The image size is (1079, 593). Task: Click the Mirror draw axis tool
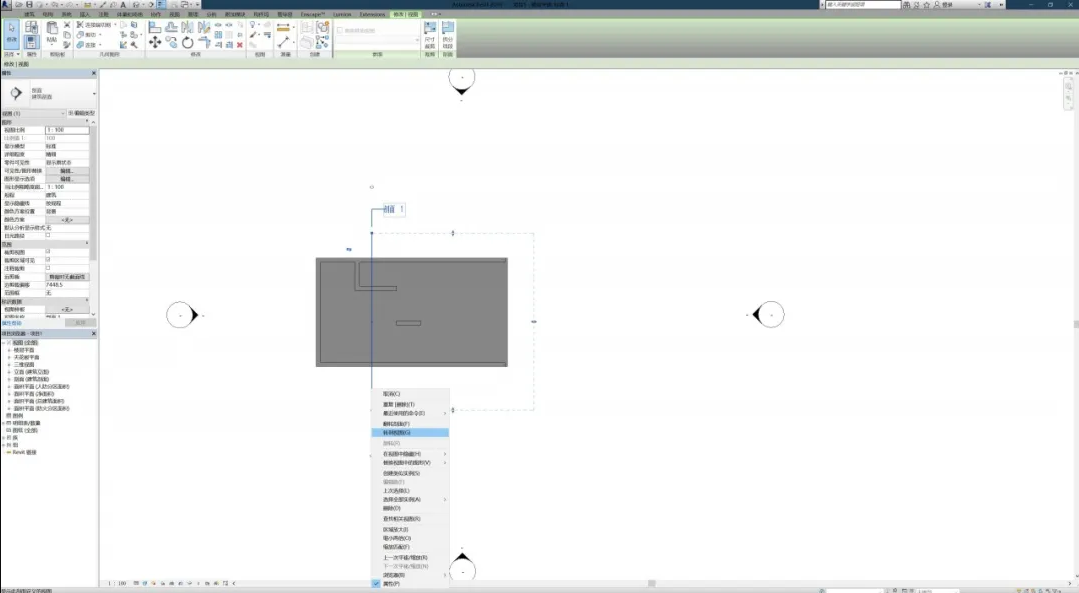pyautogui.click(x=204, y=27)
